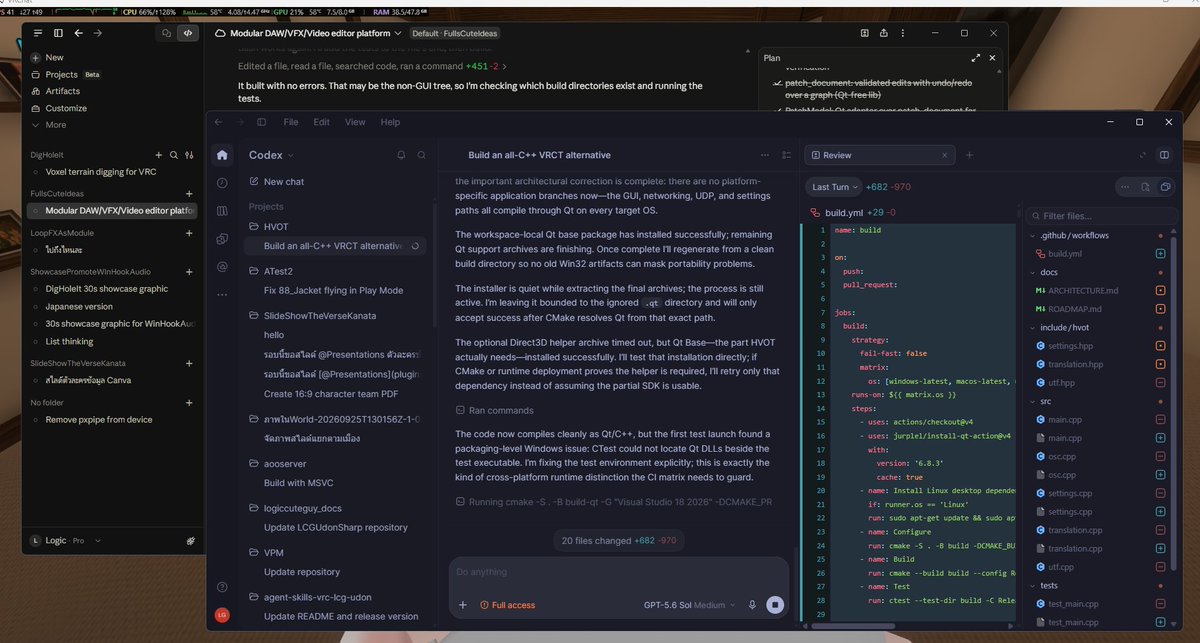Collapse the VPM project folder
This screenshot has height=643, width=1200.
pyautogui.click(x=265, y=552)
